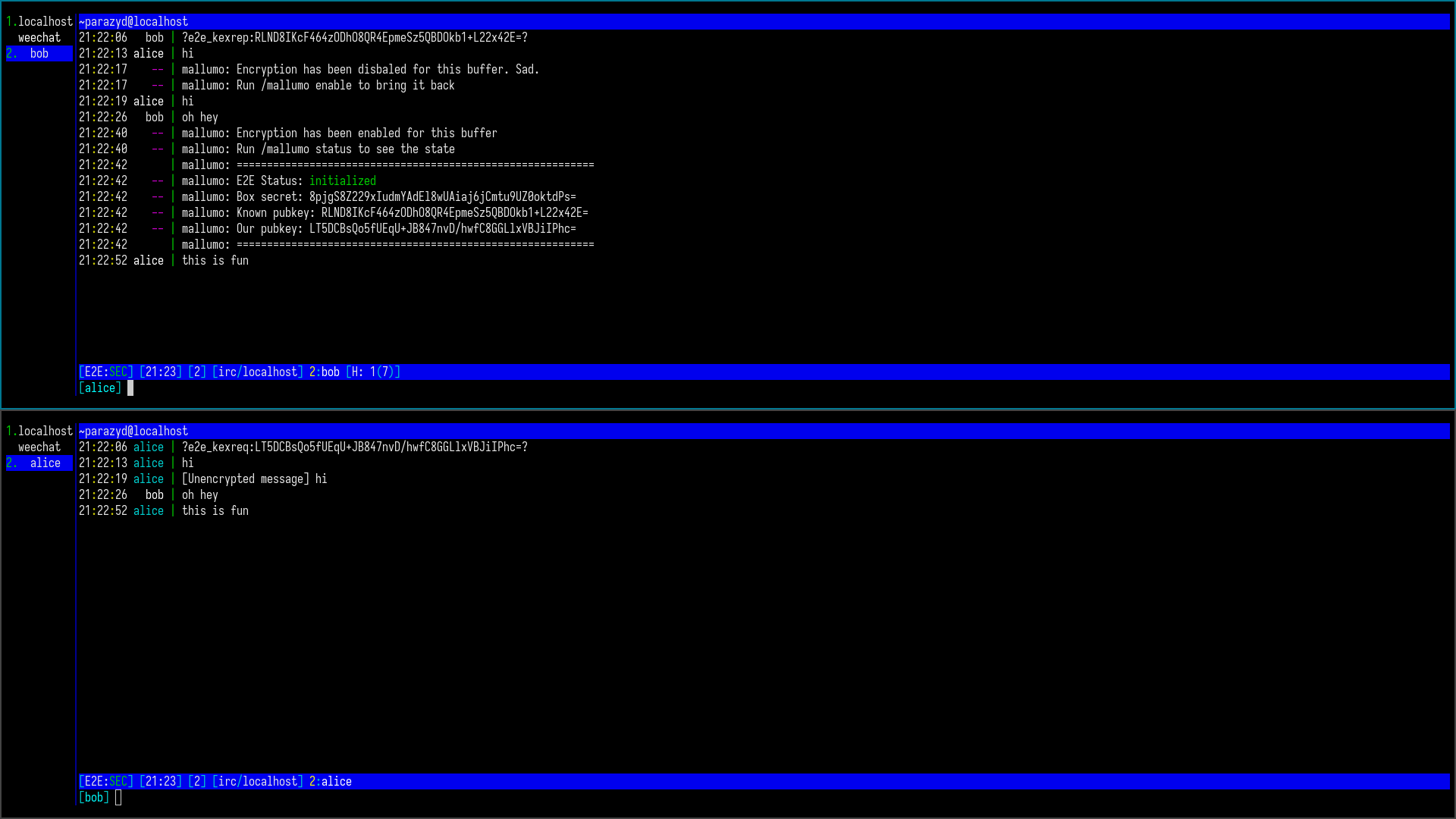Click the [alice] input prompt field
This screenshot has width=1456, height=819.
[x=100, y=388]
